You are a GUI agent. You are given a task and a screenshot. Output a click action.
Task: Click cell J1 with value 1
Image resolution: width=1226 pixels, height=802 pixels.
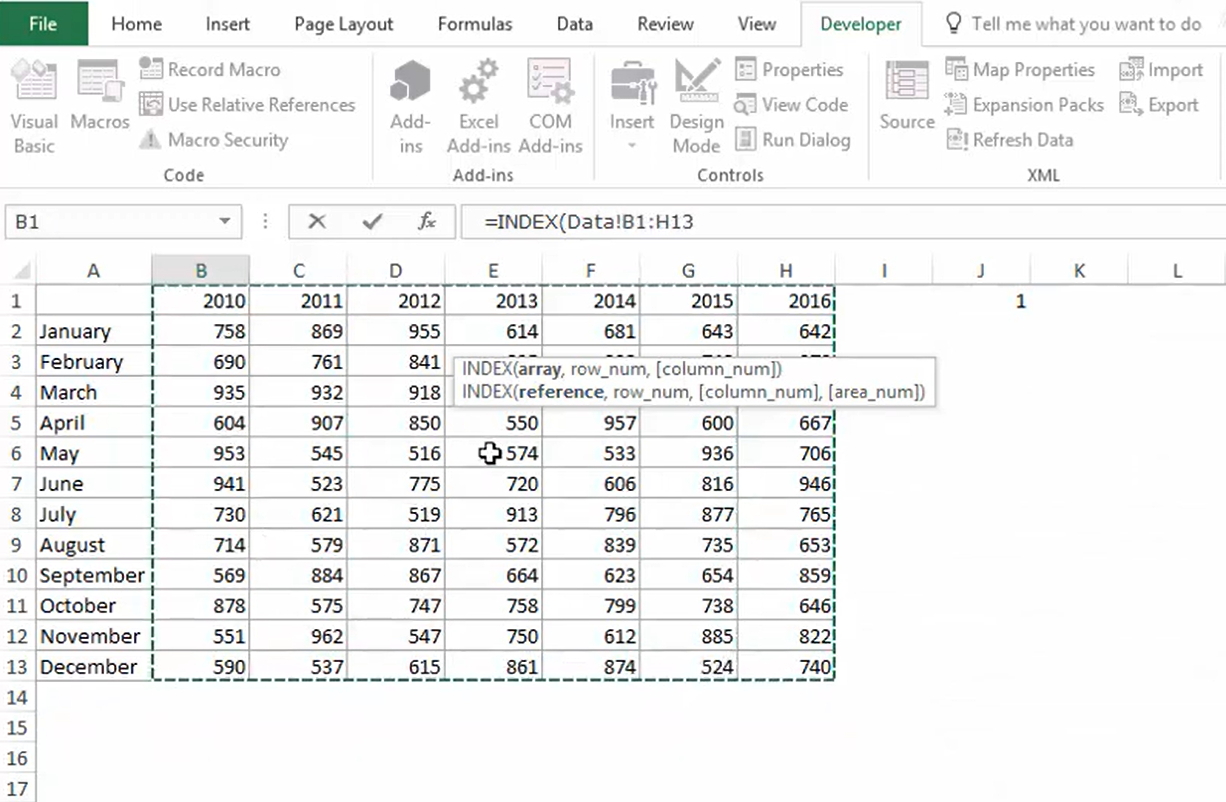981,301
